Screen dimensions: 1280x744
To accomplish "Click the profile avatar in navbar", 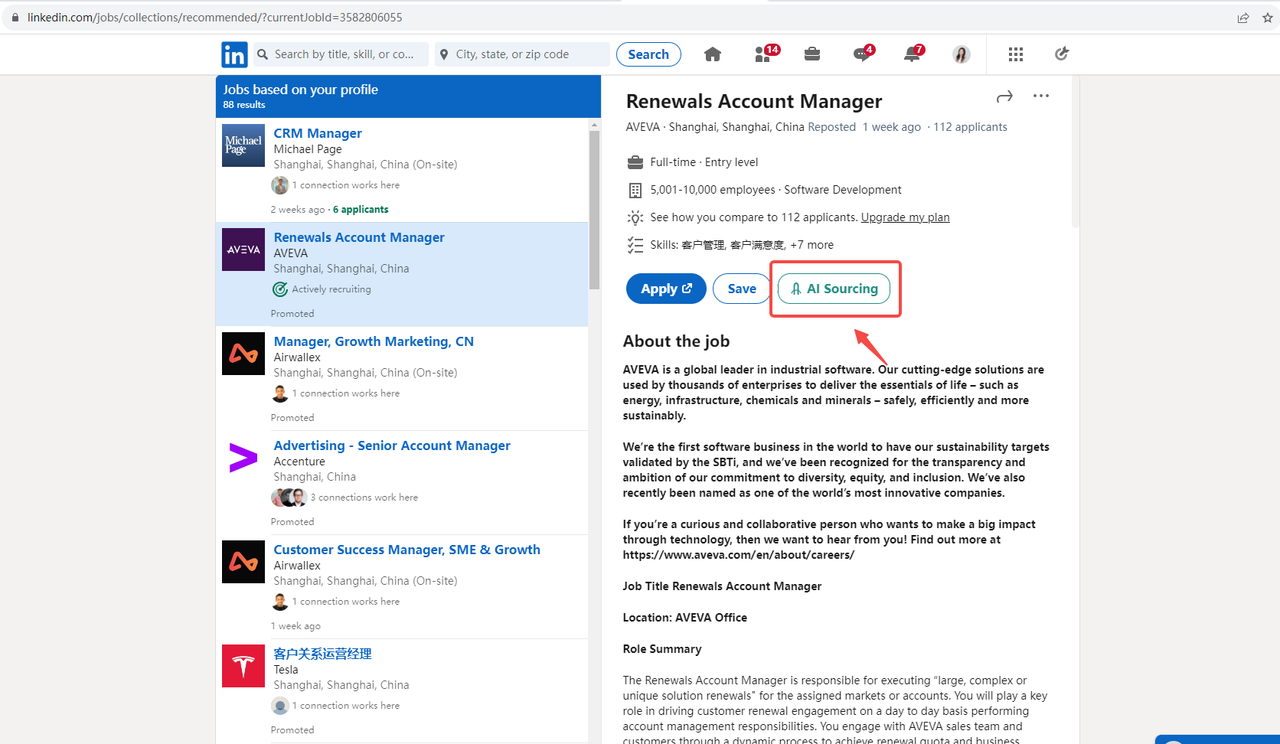I will click(x=961, y=54).
